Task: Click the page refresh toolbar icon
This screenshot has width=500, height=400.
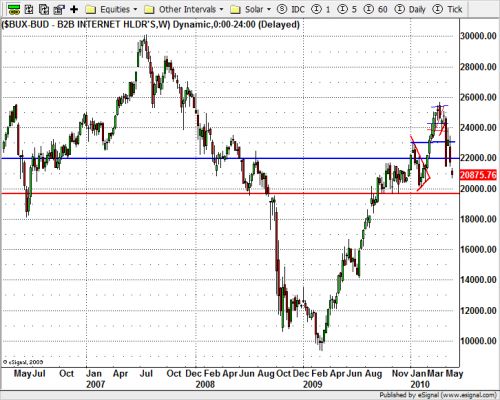Action: (x=44, y=9)
